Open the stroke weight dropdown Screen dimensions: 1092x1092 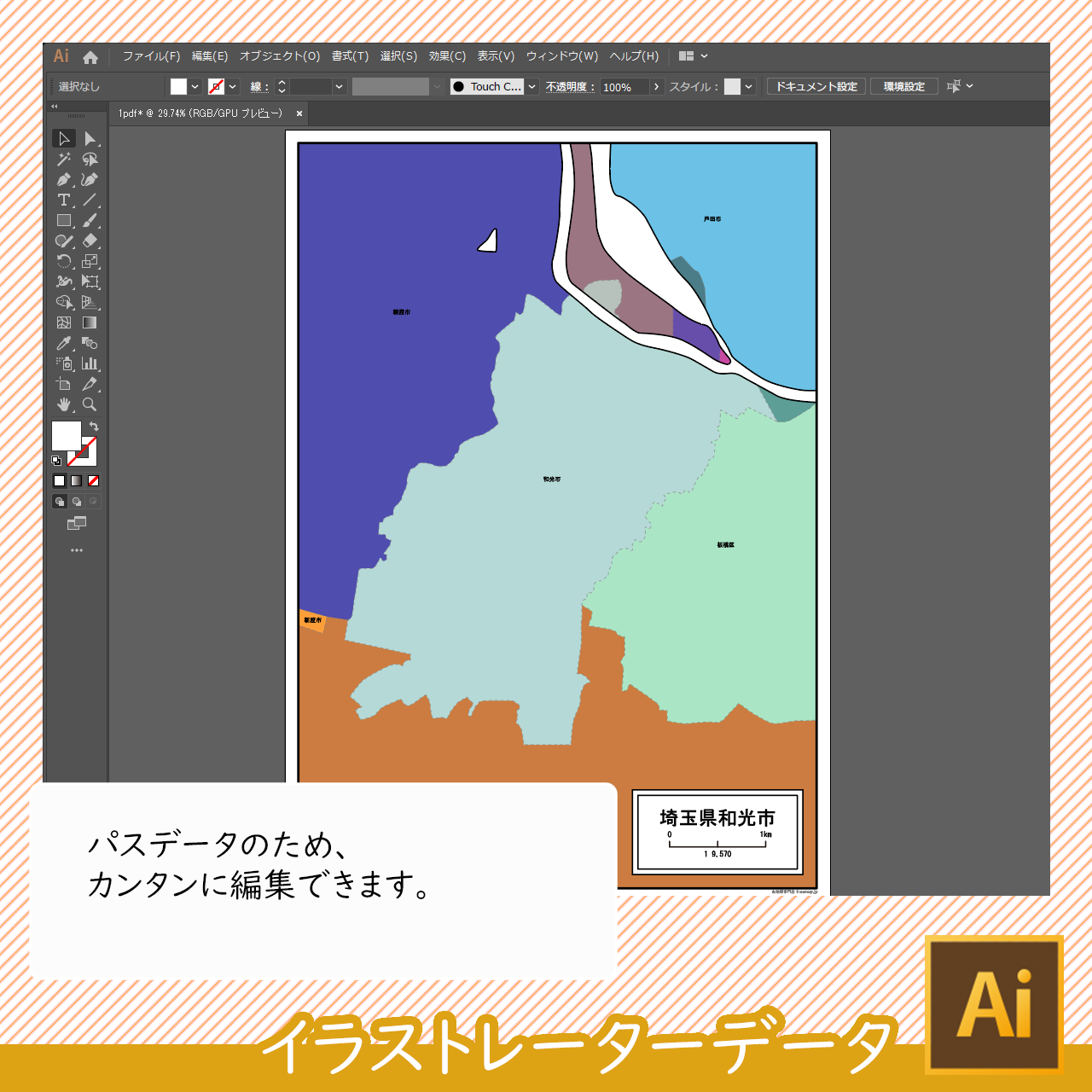point(340,87)
